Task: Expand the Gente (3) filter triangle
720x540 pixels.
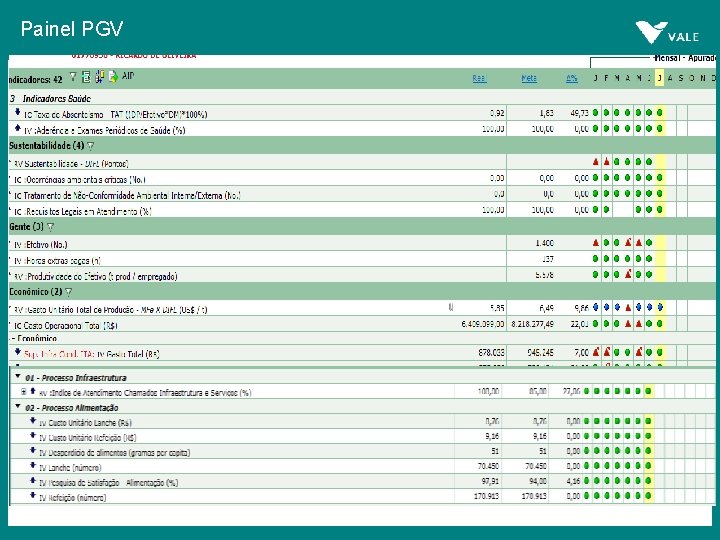Action: [51, 227]
